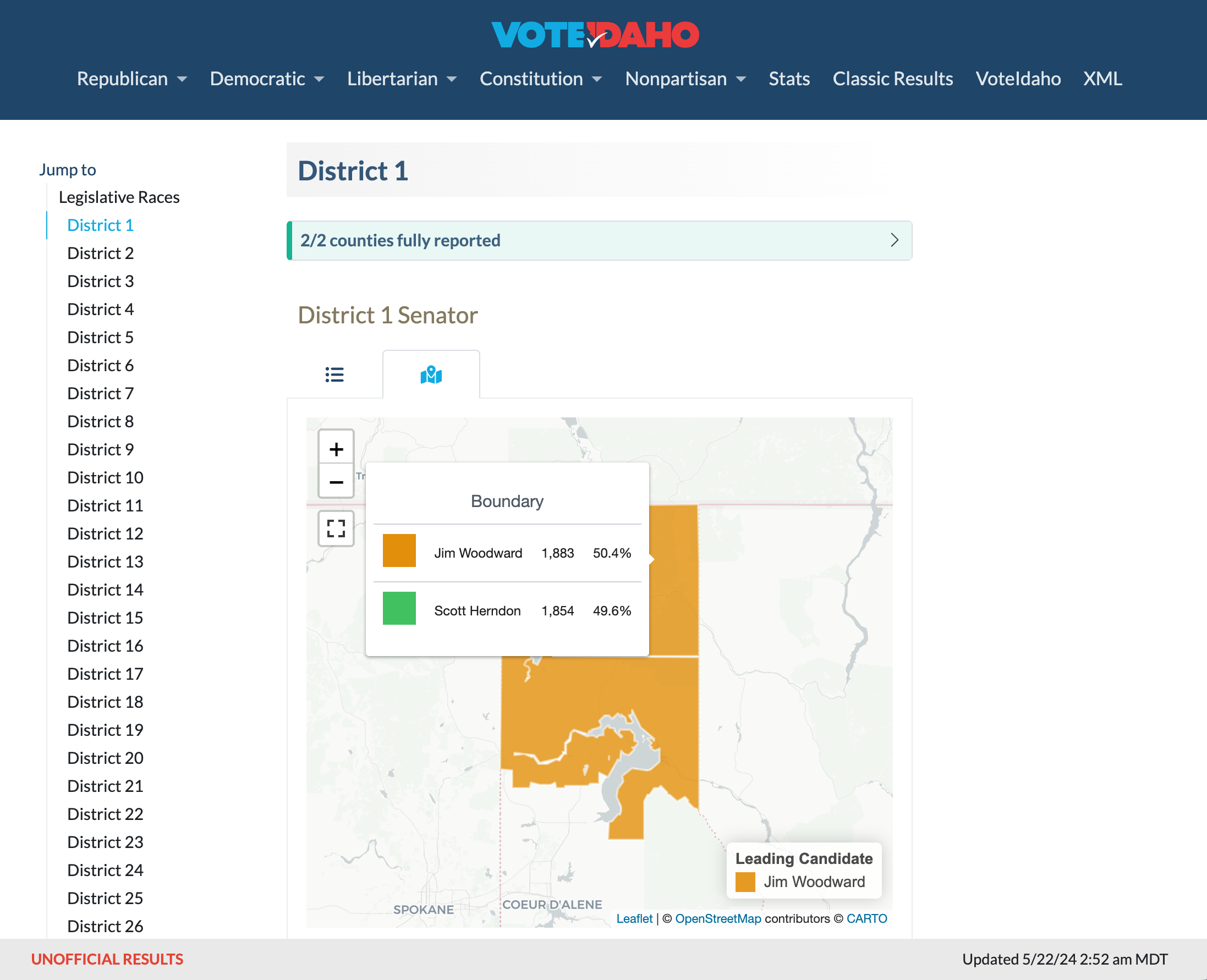Toggle the map fullscreen view icon
The width and height of the screenshot is (1207, 980).
point(336,528)
